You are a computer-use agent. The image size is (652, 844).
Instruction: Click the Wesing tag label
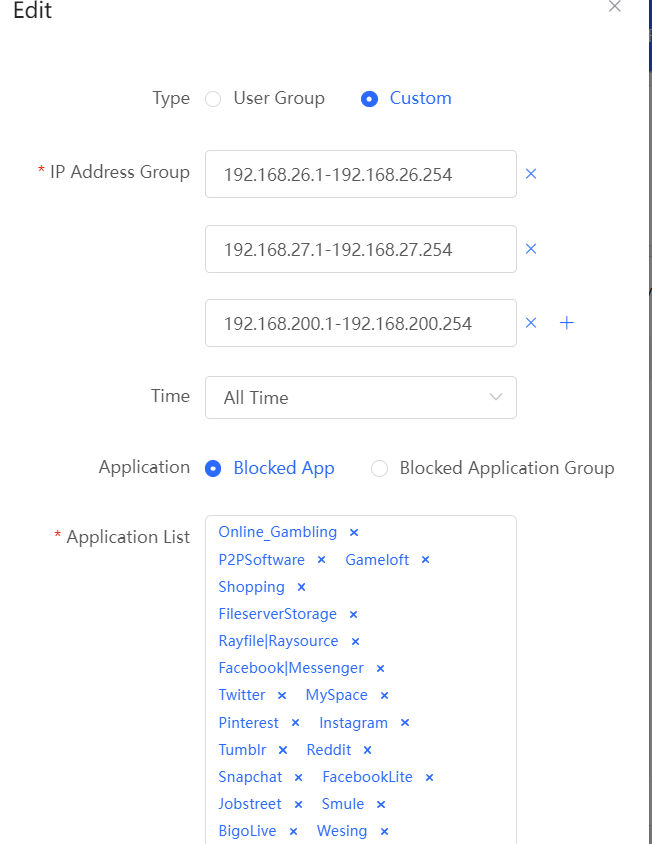point(342,831)
